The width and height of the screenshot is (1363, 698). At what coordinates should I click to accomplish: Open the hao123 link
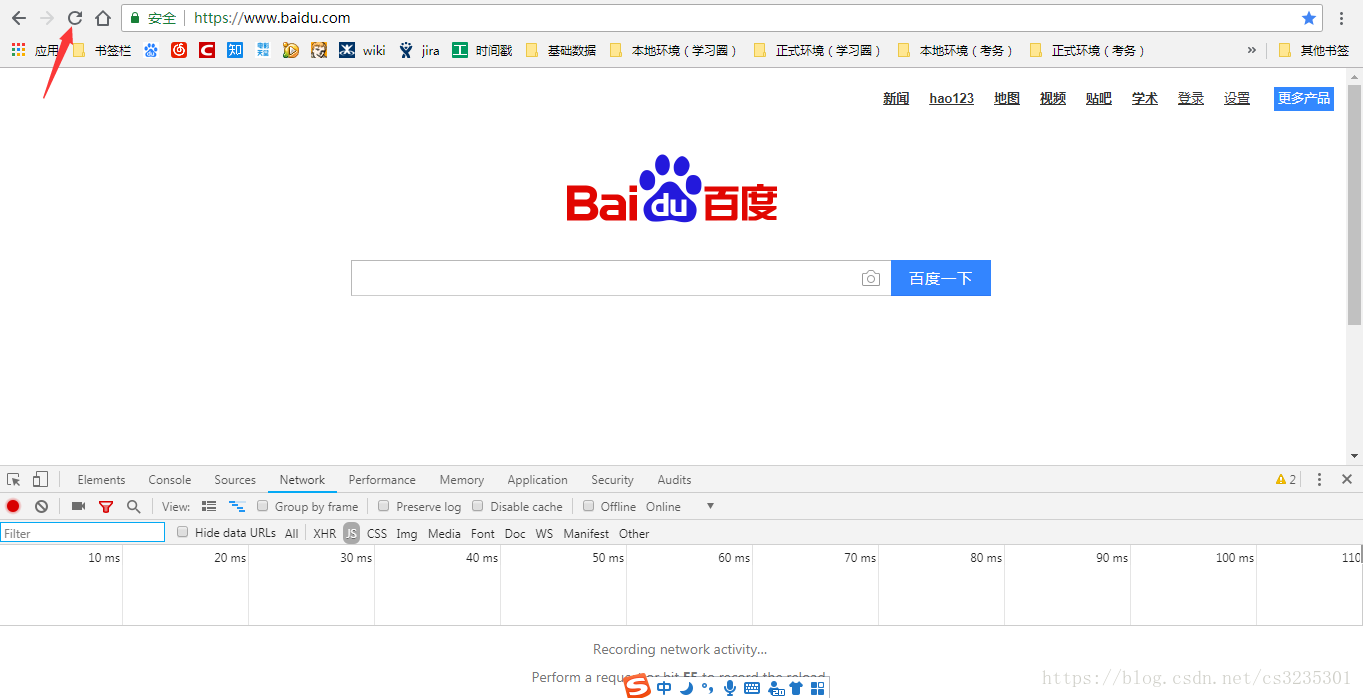click(x=951, y=98)
